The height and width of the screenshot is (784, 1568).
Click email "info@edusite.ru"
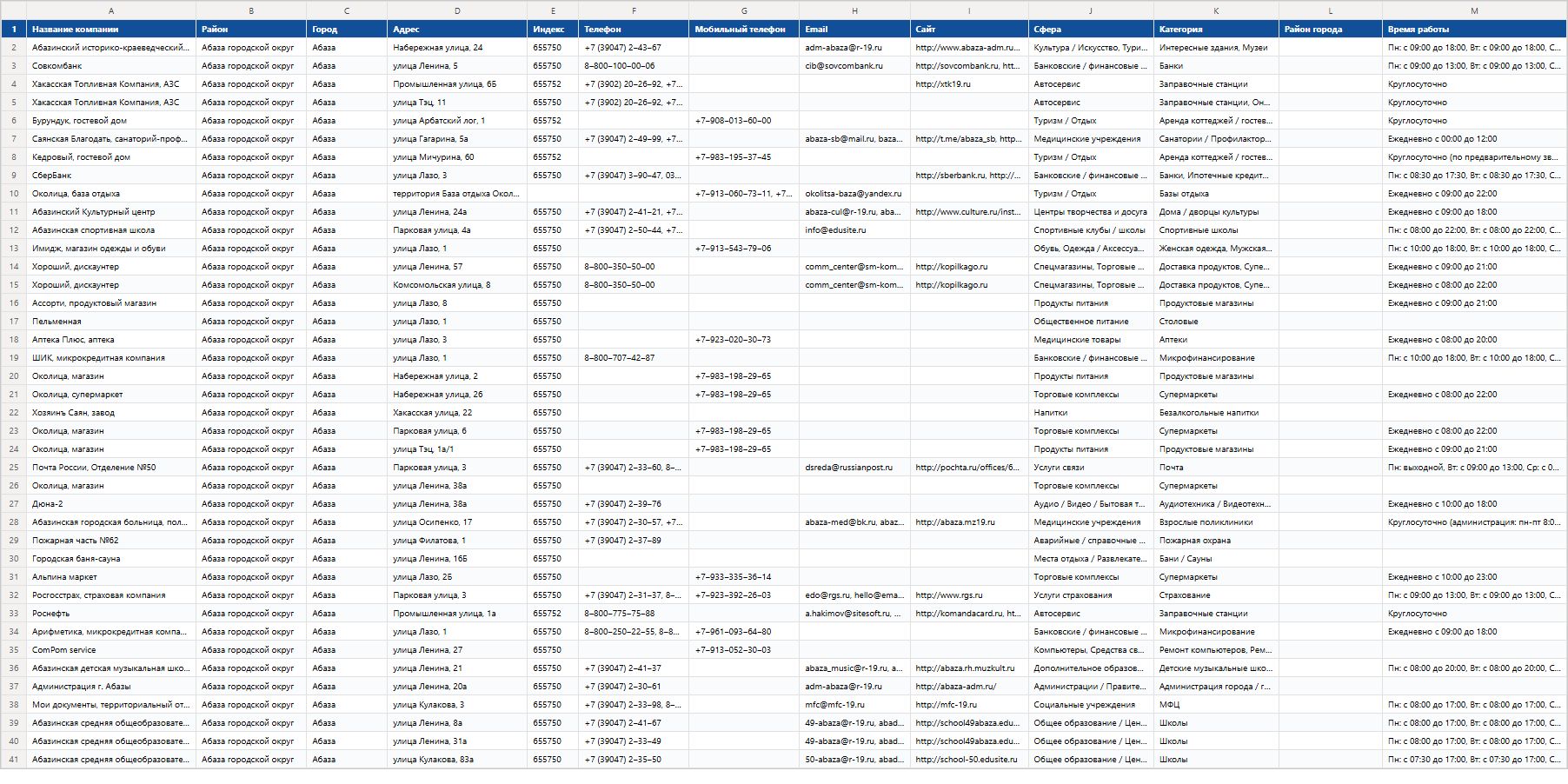point(854,230)
